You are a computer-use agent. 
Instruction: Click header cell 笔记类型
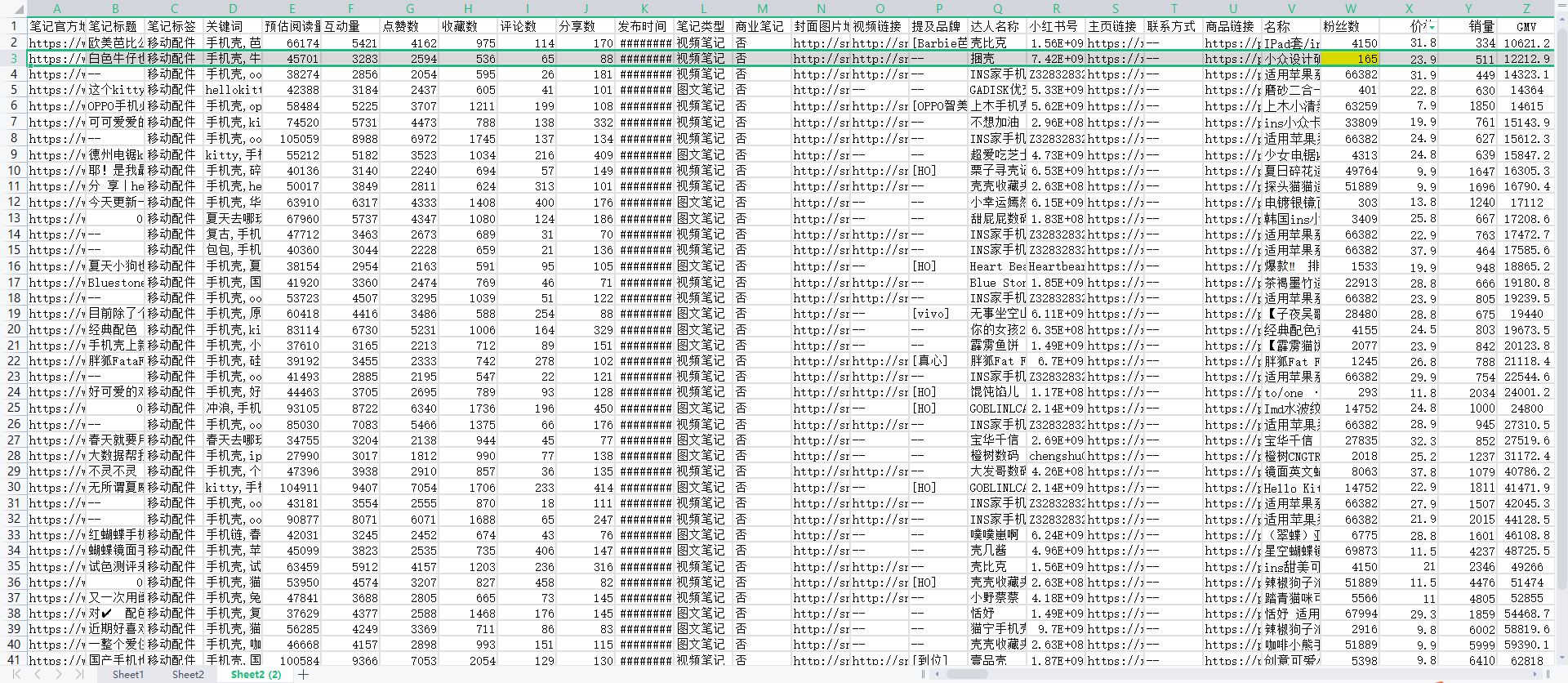tap(703, 26)
